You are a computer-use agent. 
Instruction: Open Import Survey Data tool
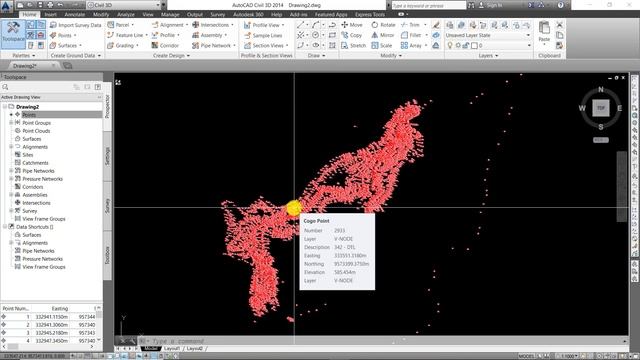pos(76,25)
